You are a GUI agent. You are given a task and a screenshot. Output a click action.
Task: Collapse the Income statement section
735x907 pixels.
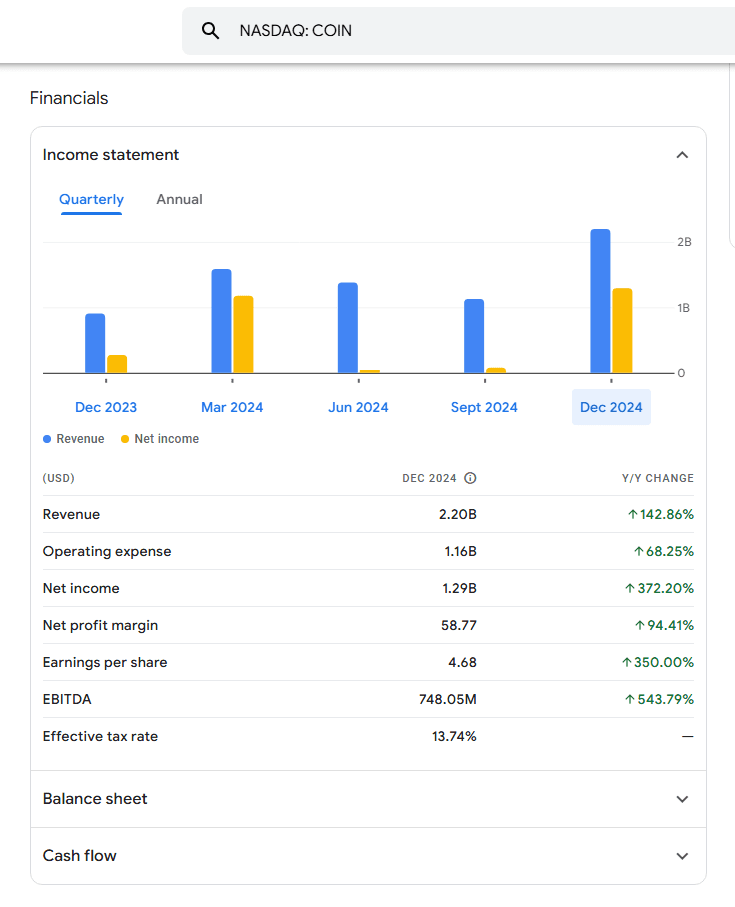(x=682, y=155)
